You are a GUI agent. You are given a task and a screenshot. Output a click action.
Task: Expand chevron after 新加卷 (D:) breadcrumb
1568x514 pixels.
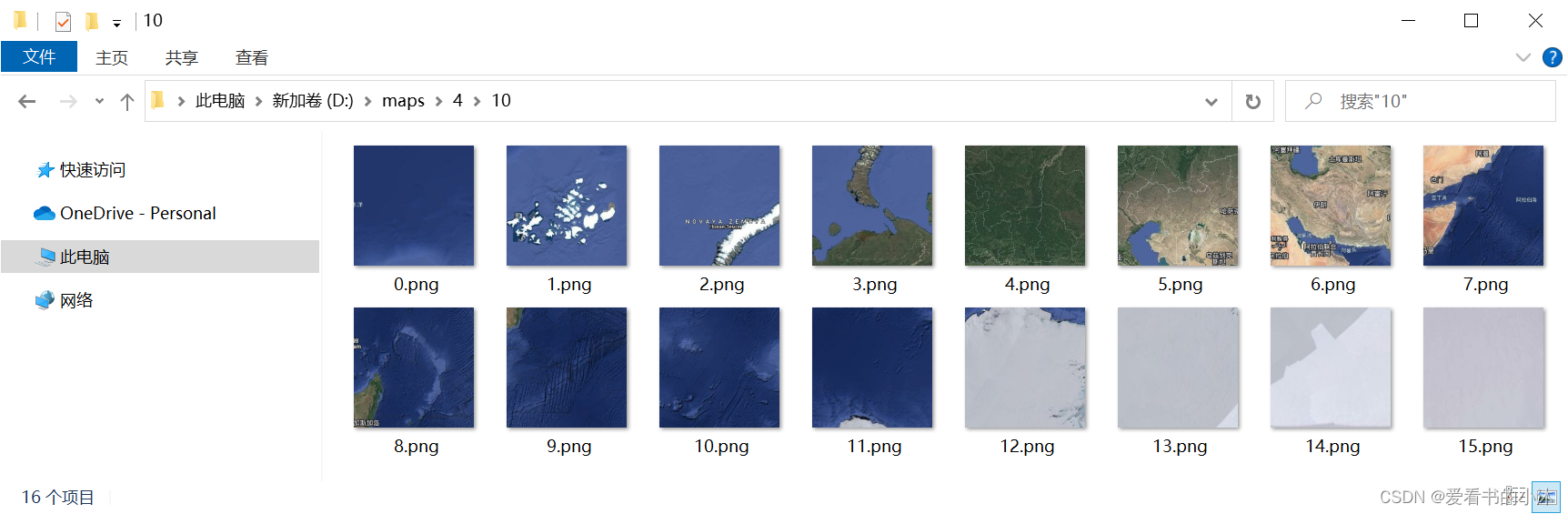click(x=367, y=101)
